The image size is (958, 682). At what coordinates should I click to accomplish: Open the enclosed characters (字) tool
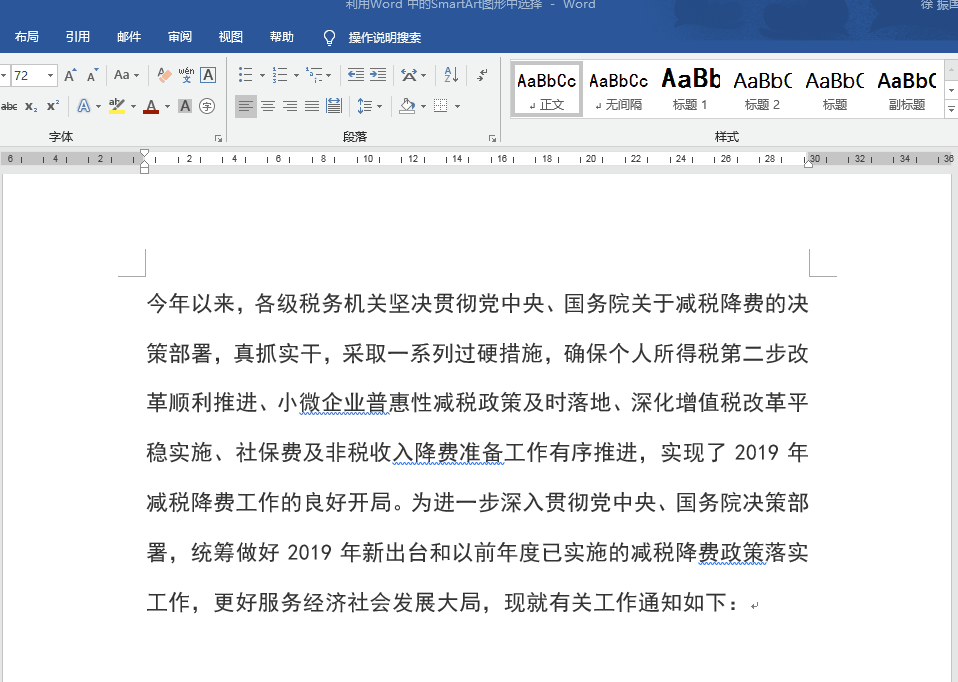point(207,106)
